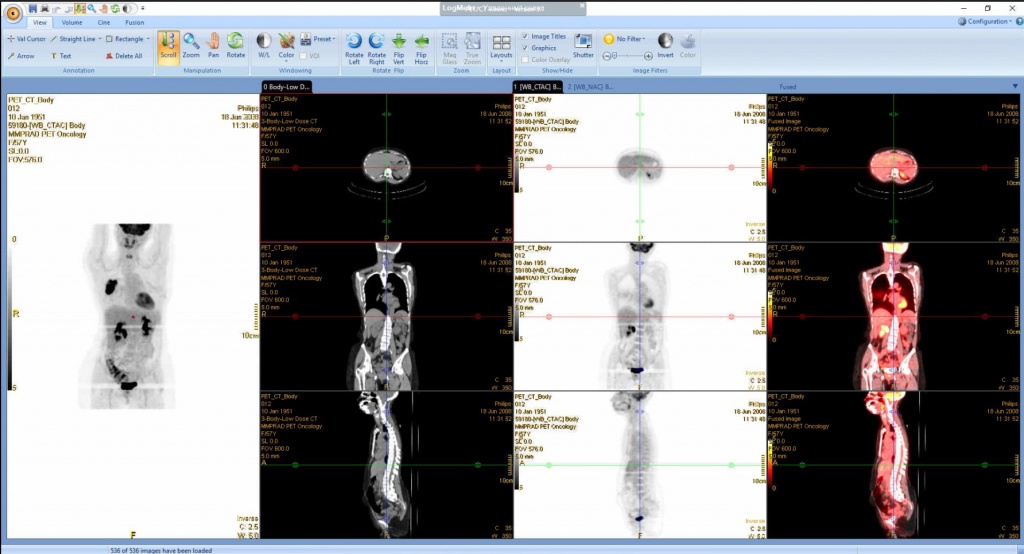Open the No Filter dropdown
Screen dimensions: 1024x554
click(x=624, y=39)
